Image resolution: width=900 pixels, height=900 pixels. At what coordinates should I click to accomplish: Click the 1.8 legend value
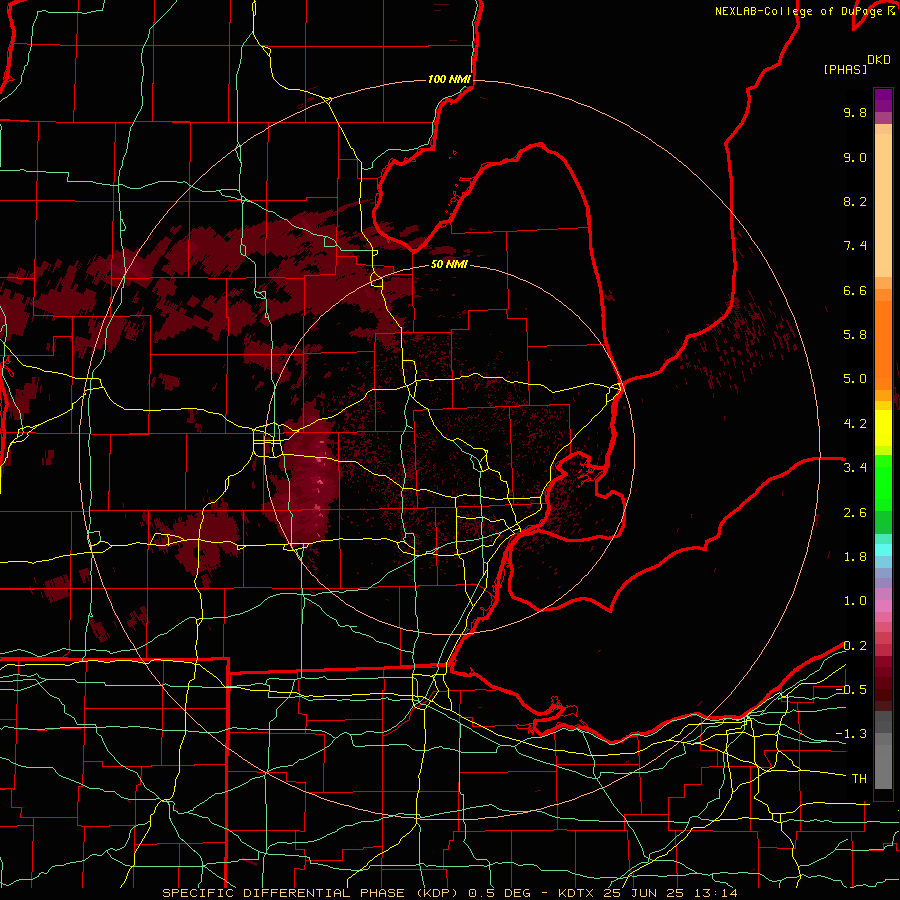[x=855, y=557]
